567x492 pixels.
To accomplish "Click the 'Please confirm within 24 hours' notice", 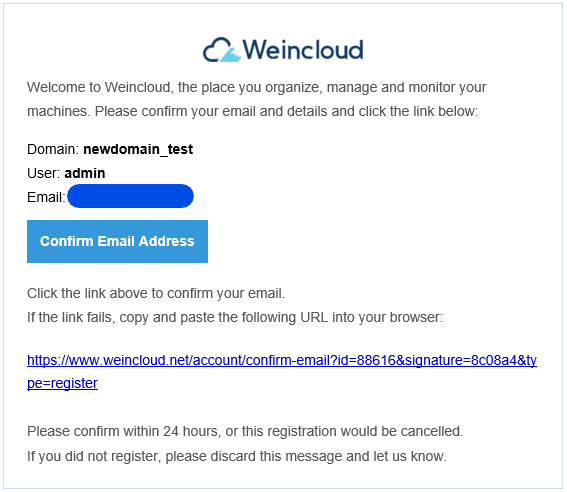I will pyautogui.click(x=245, y=432).
